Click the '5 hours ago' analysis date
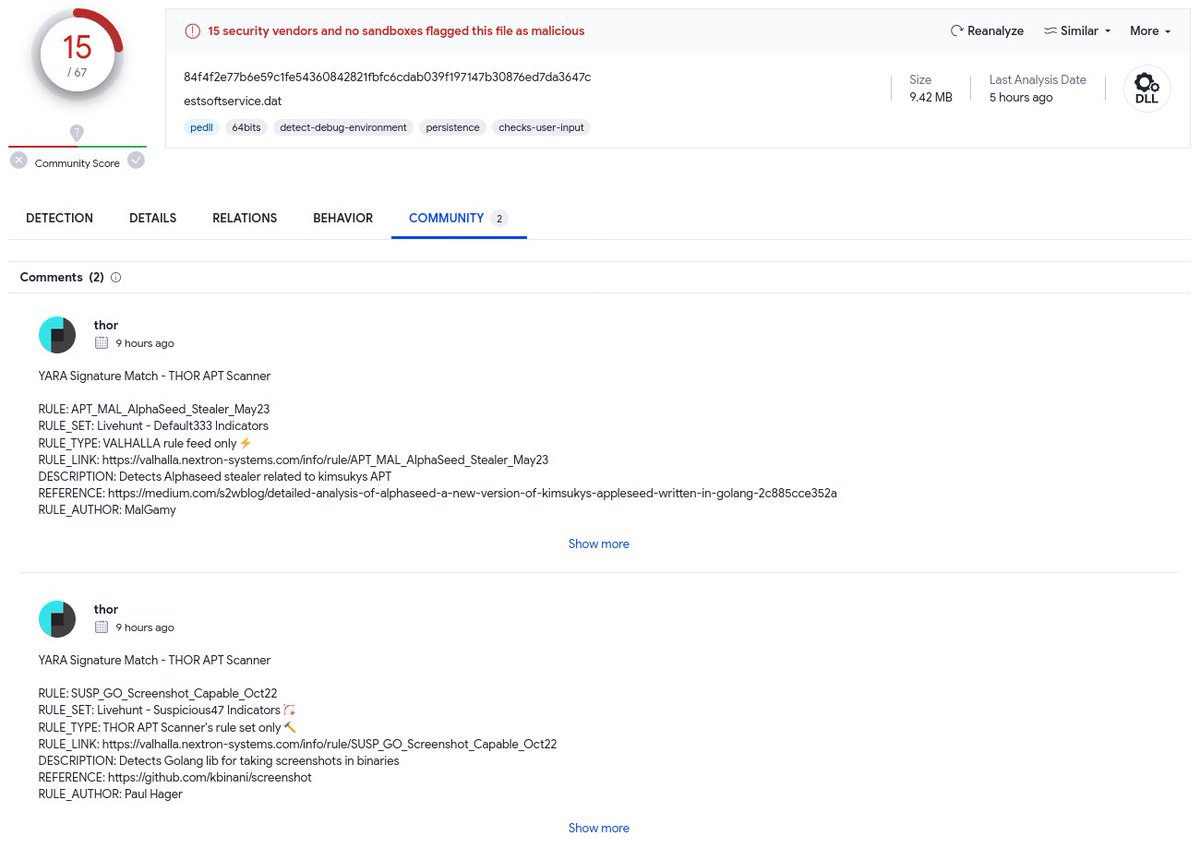This screenshot has height=848, width=1200. tap(1021, 97)
